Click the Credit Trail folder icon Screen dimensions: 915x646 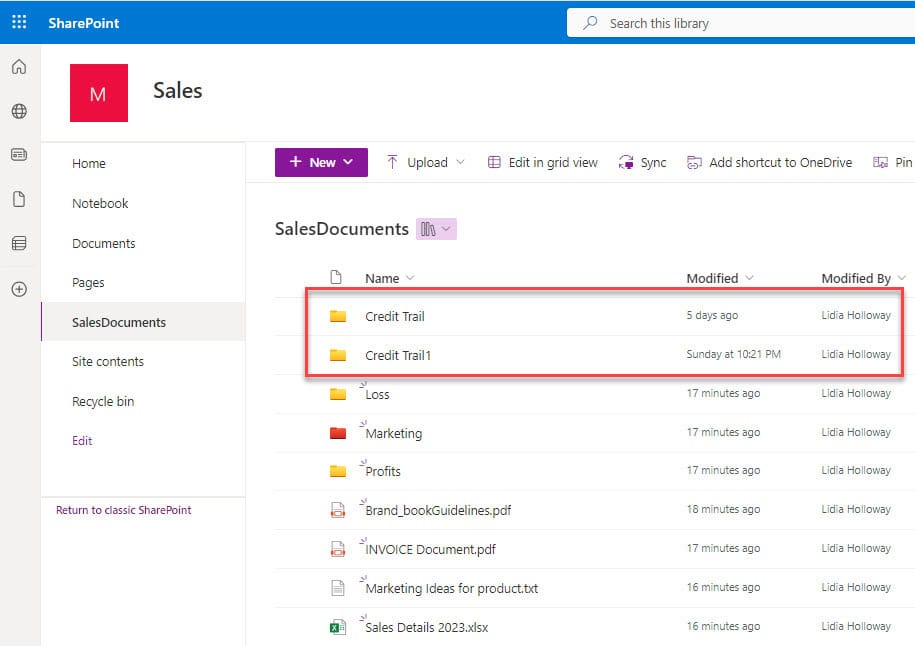(x=338, y=316)
